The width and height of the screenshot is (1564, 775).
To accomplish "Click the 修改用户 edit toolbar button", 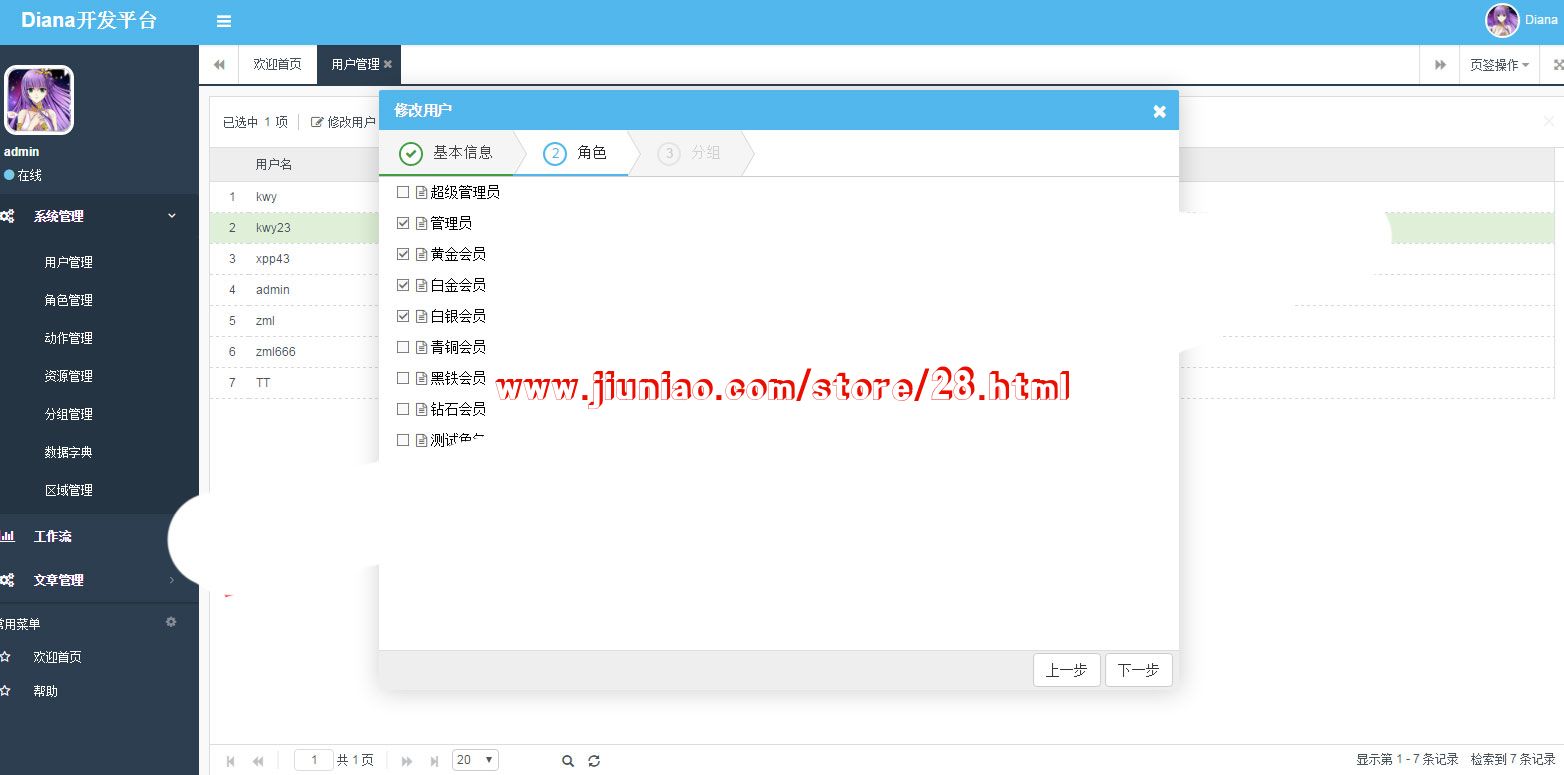I will click(x=343, y=122).
